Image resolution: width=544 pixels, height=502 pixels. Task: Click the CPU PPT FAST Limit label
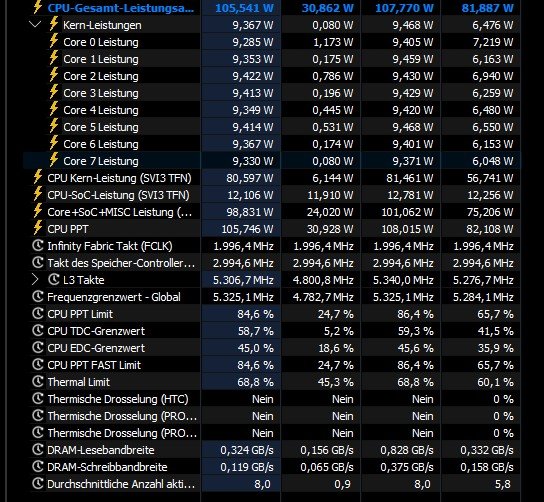pos(94,365)
